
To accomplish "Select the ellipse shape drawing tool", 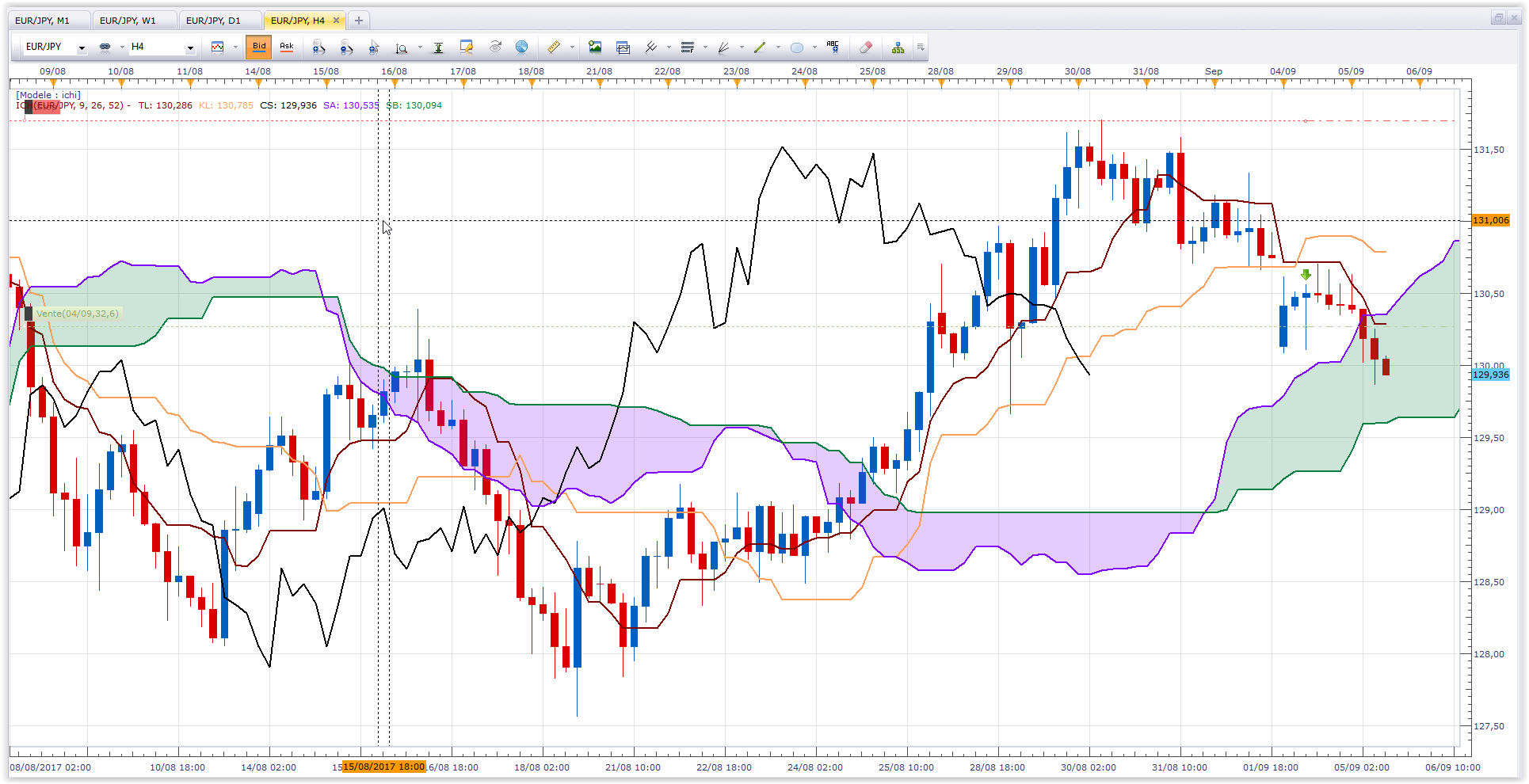I will point(797,48).
